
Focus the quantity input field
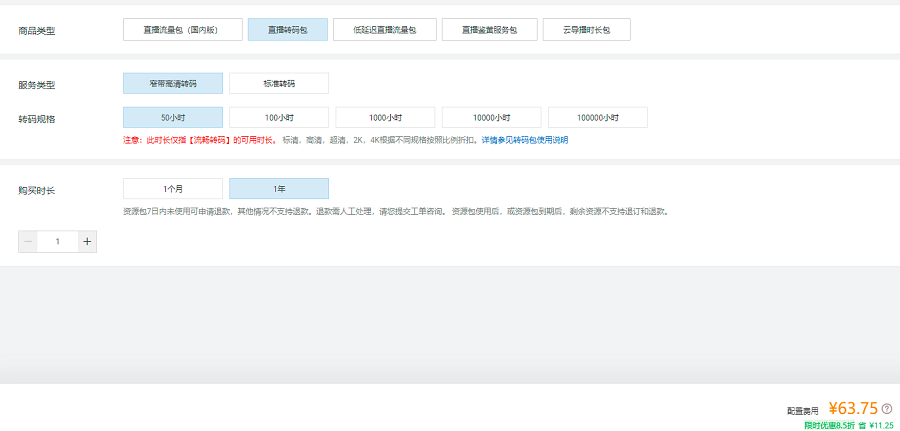(57, 242)
